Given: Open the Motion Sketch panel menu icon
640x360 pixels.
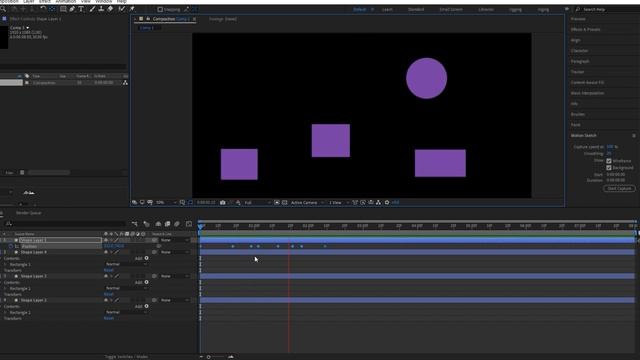Looking at the screenshot, I should tap(634, 136).
